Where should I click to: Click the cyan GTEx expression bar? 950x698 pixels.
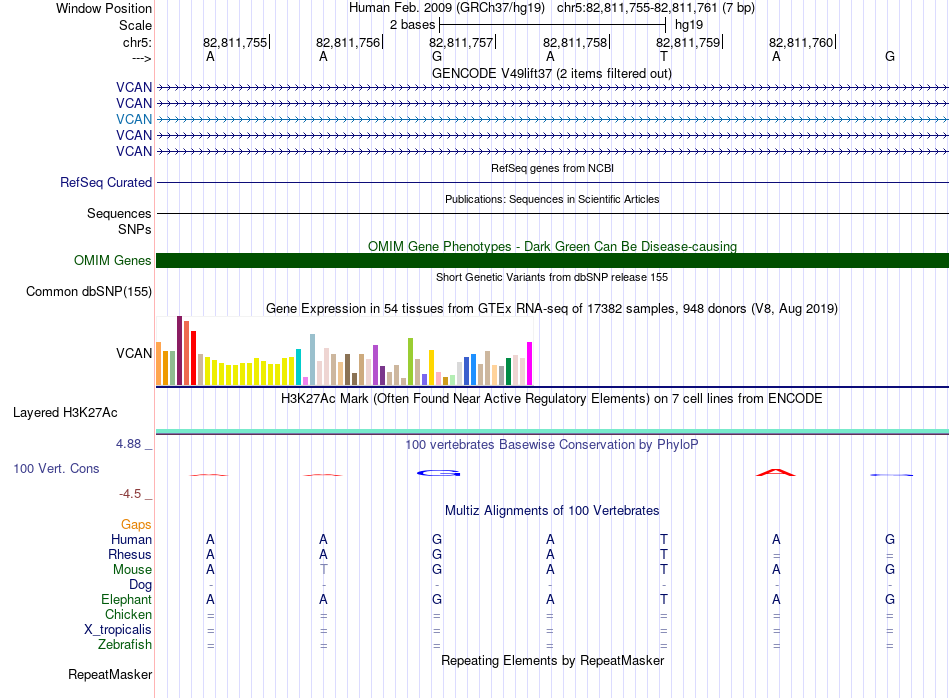299,367
